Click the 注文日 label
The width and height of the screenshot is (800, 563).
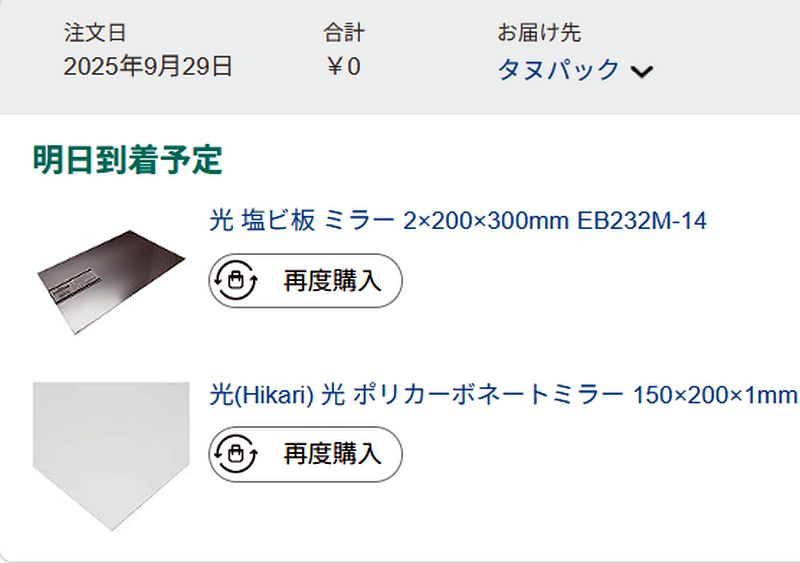click(x=95, y=33)
